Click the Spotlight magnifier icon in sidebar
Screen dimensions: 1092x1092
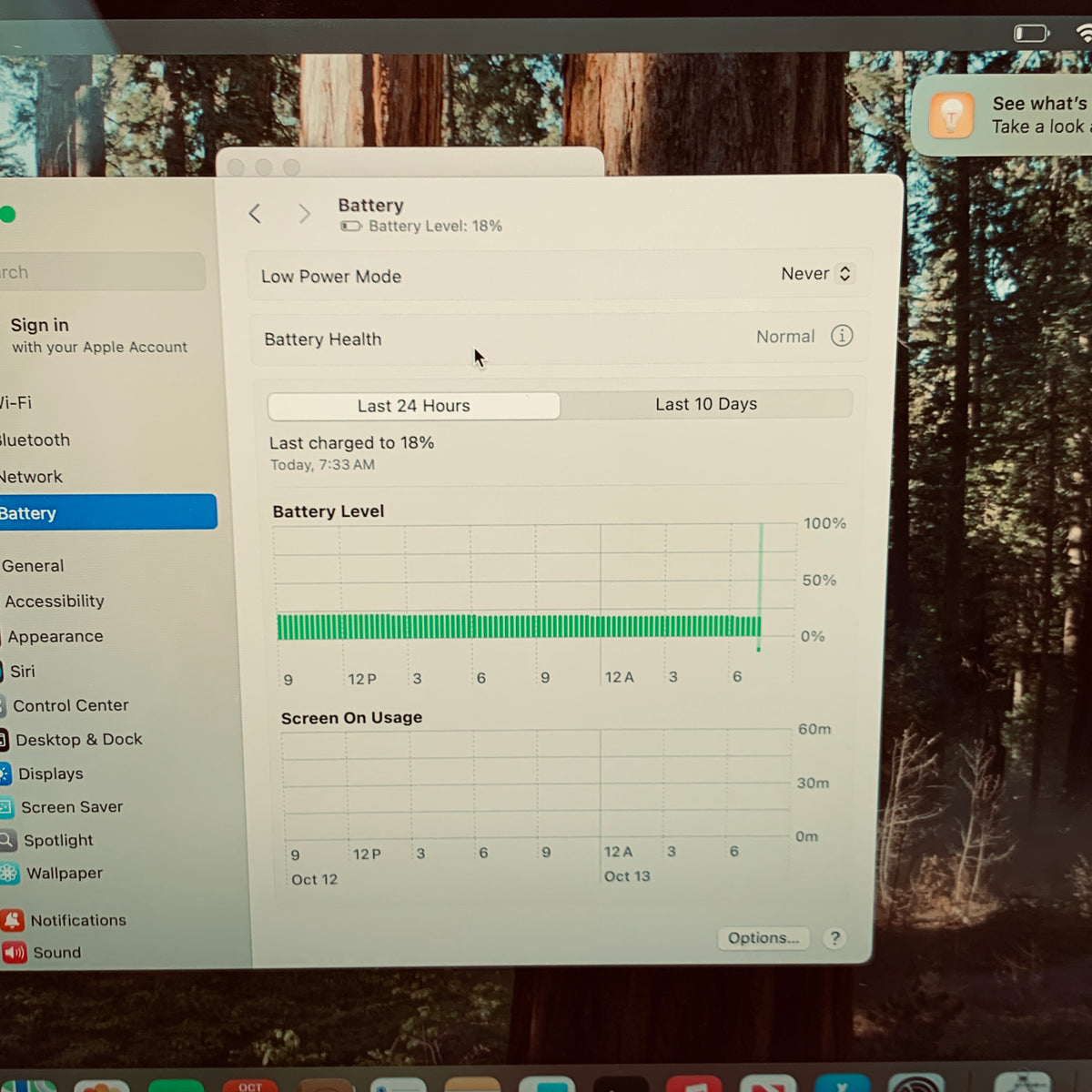point(7,840)
